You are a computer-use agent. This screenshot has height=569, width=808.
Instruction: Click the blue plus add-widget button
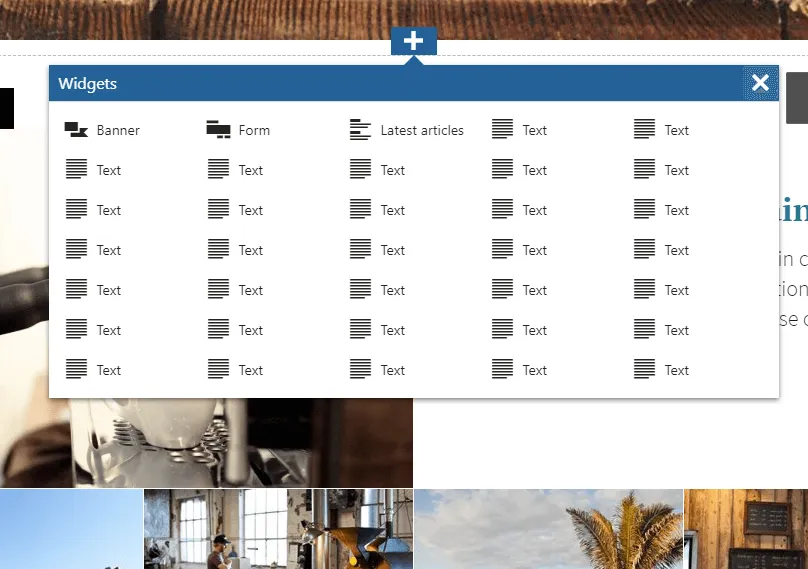pos(414,41)
